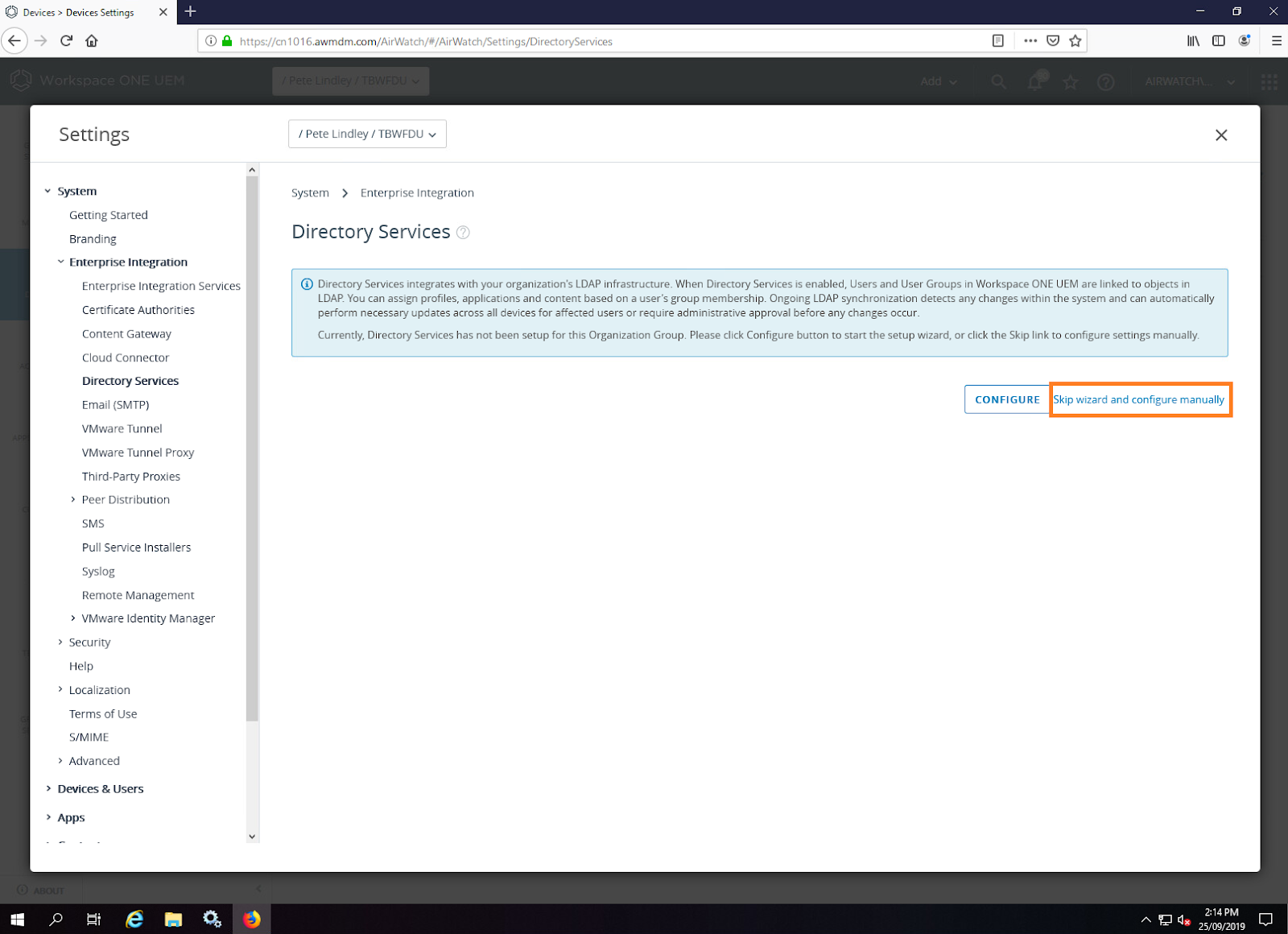Click the scroll-down arrow of settings tree
Viewport: 1288px width, 934px height.
coord(252,837)
